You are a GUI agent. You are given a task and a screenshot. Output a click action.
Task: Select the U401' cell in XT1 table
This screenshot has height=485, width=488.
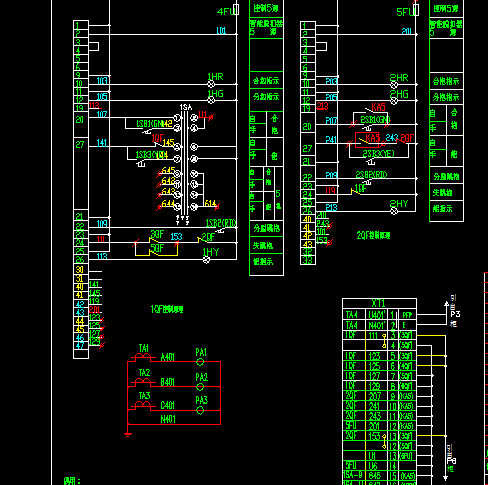point(377,315)
